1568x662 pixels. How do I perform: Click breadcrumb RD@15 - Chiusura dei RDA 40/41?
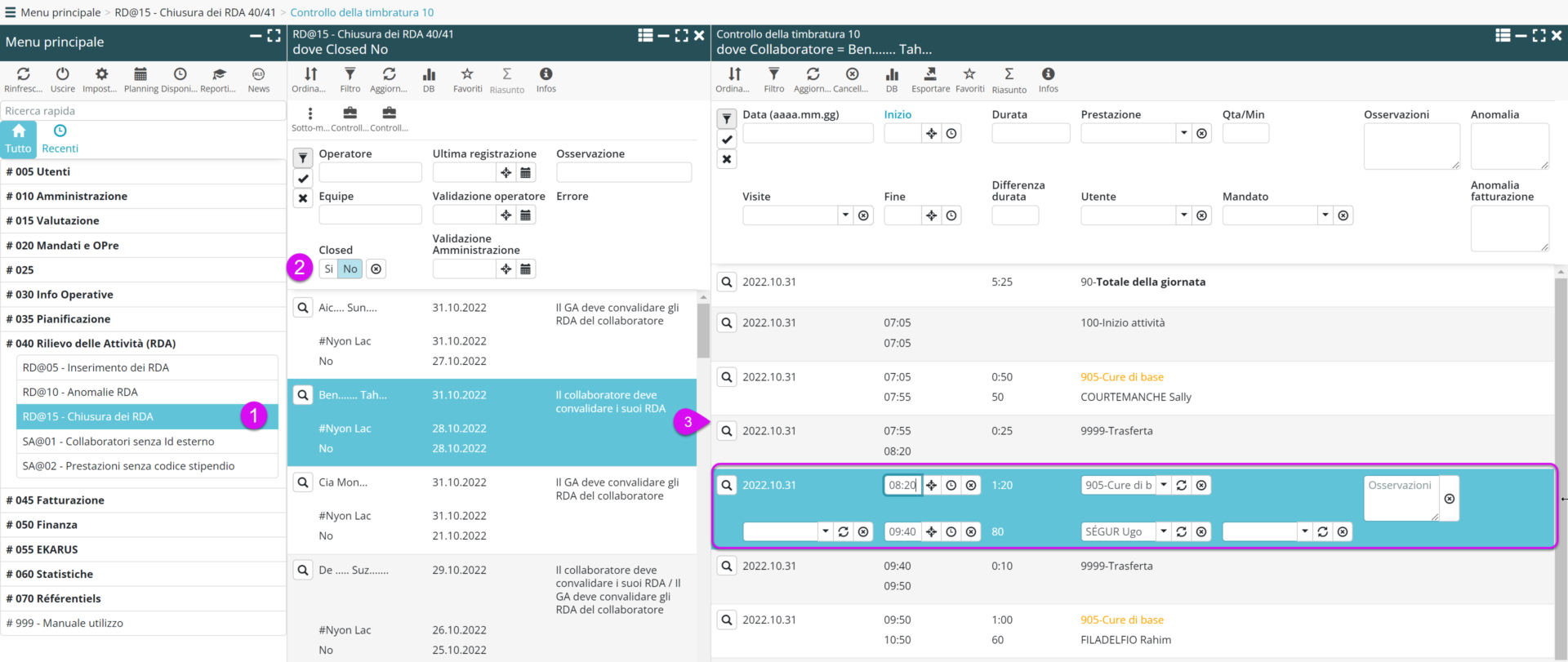point(195,12)
